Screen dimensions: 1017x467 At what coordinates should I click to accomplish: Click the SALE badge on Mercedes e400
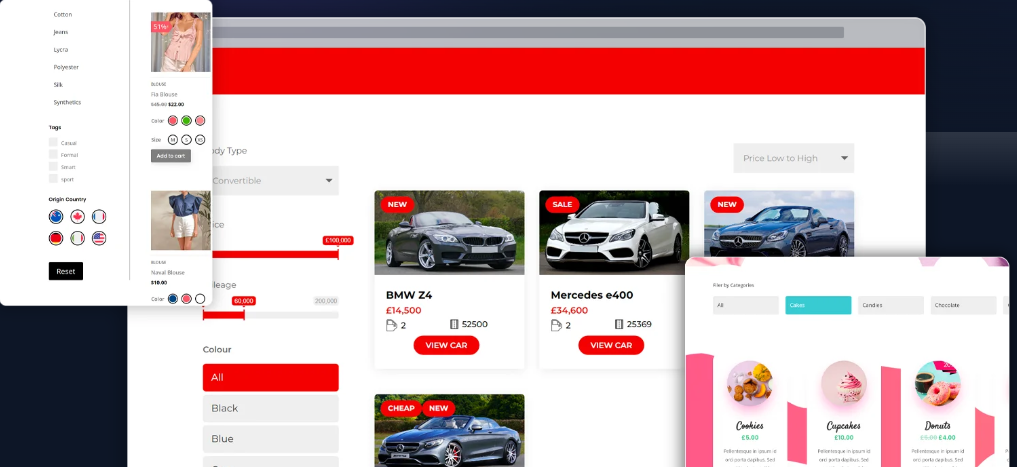[562, 204]
